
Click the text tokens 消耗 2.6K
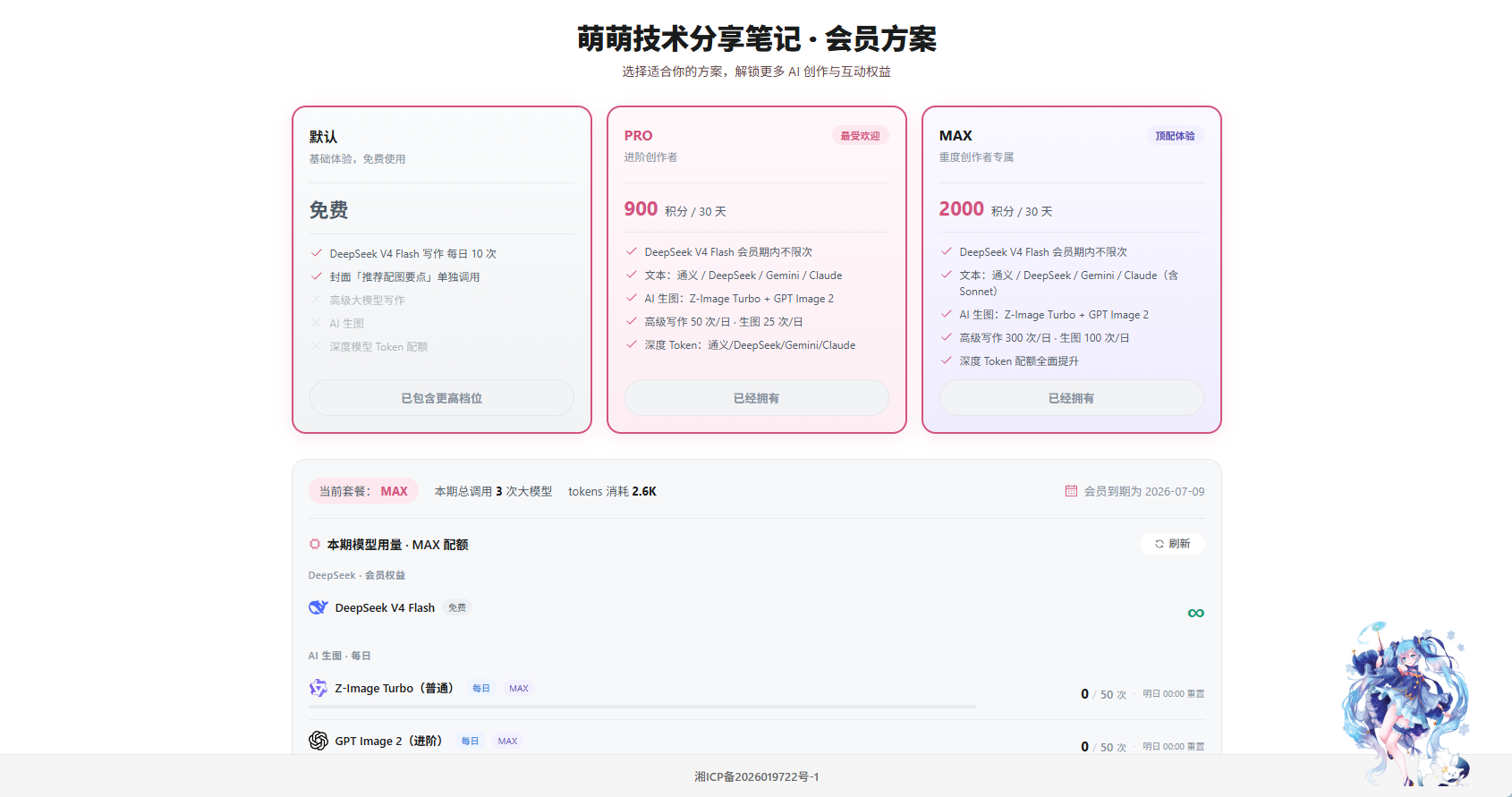pyautogui.click(x=612, y=491)
